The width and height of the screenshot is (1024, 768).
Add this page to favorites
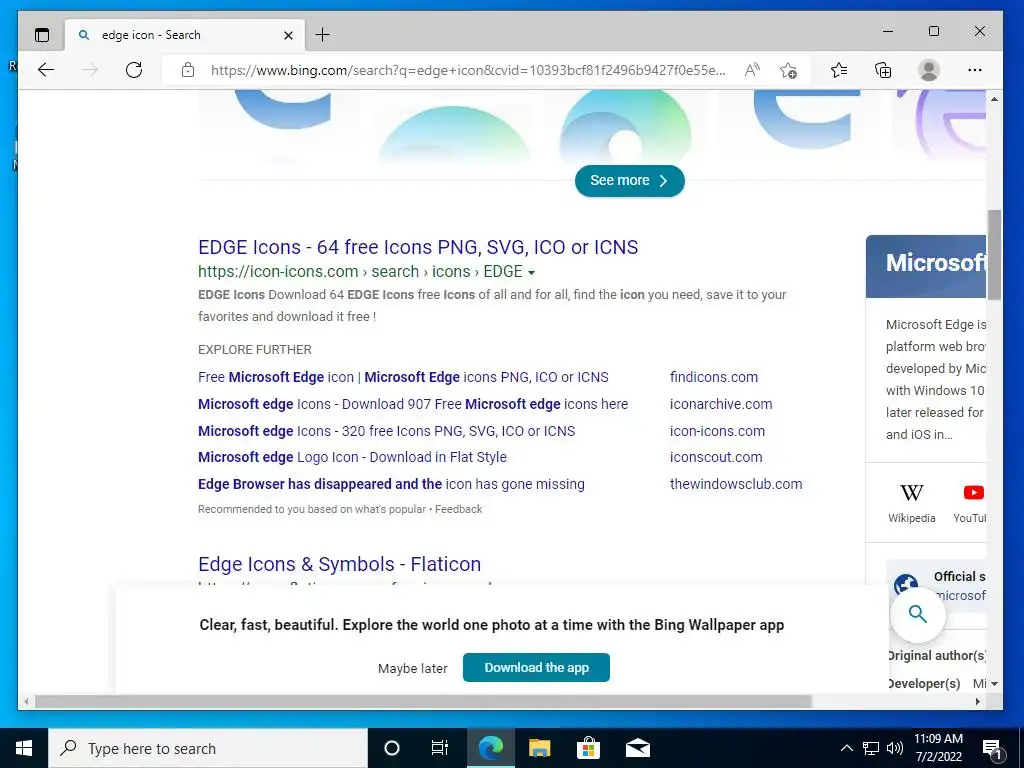[788, 70]
